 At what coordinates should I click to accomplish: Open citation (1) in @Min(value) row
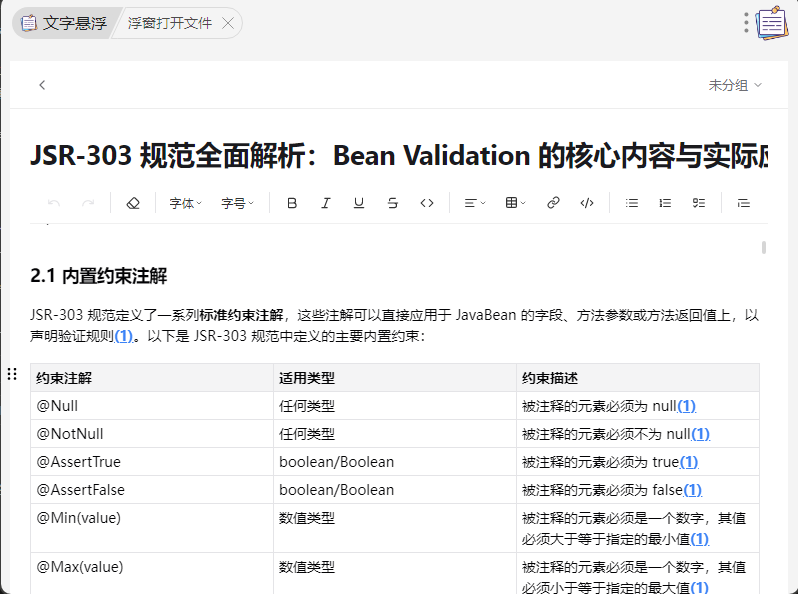pos(700,539)
